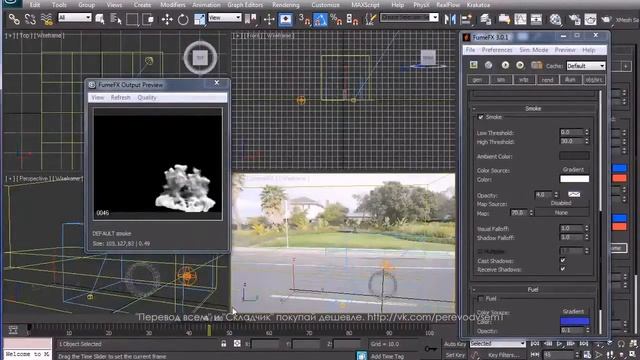Click Refresh in Output Preview window
The image size is (640, 360).
click(120, 98)
